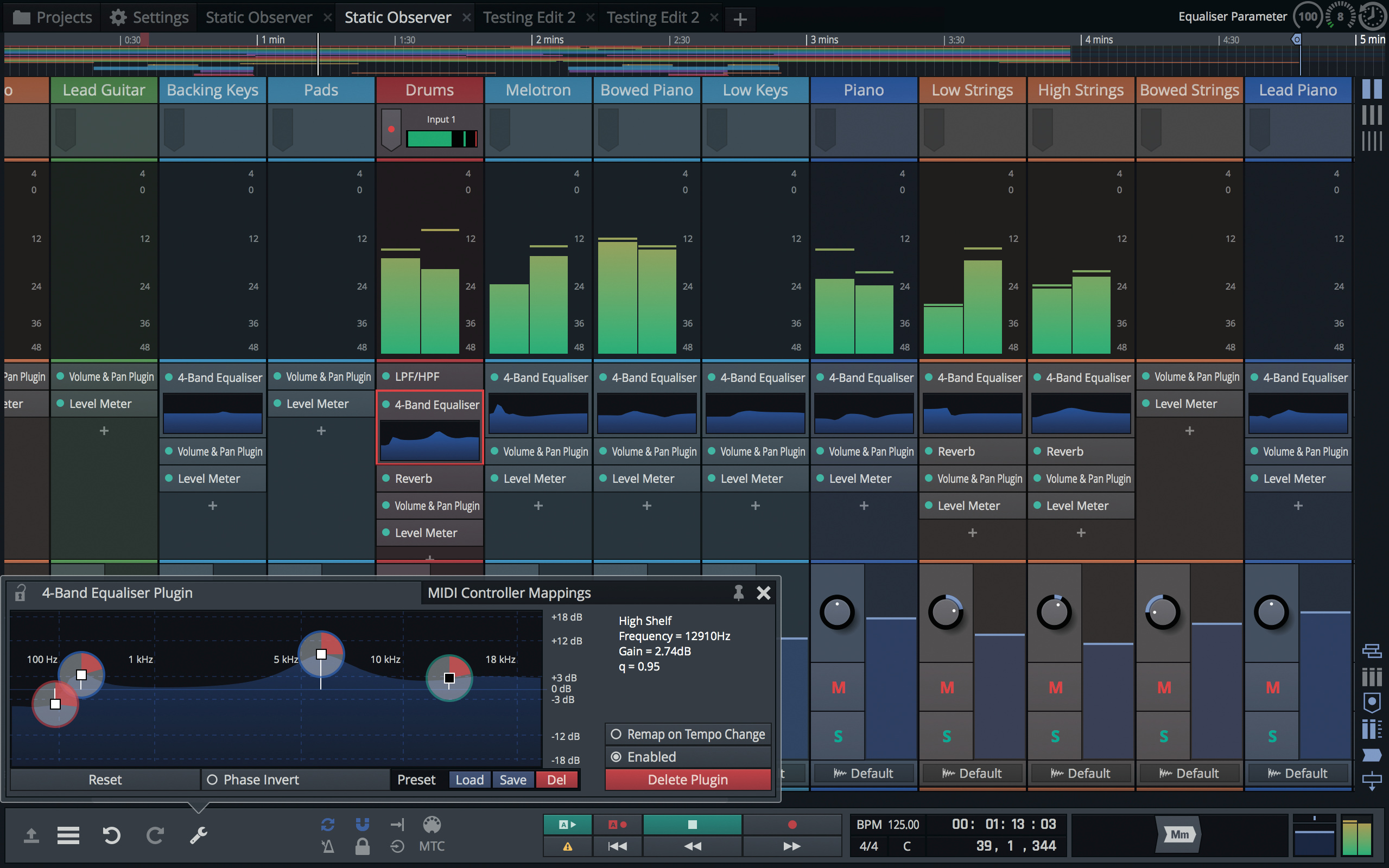Add plugin to Pads track with plus
This screenshot has width=1389, height=868.
pyautogui.click(x=321, y=431)
